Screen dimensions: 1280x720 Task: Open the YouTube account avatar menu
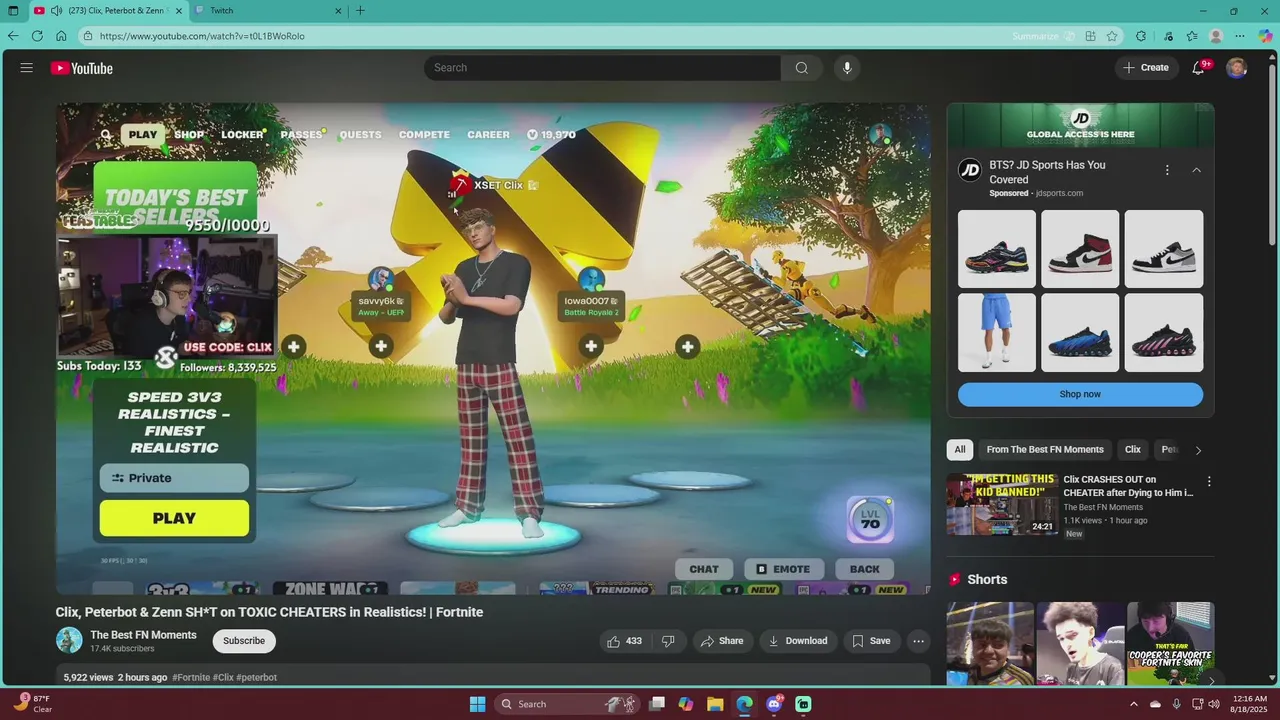[1237, 68]
